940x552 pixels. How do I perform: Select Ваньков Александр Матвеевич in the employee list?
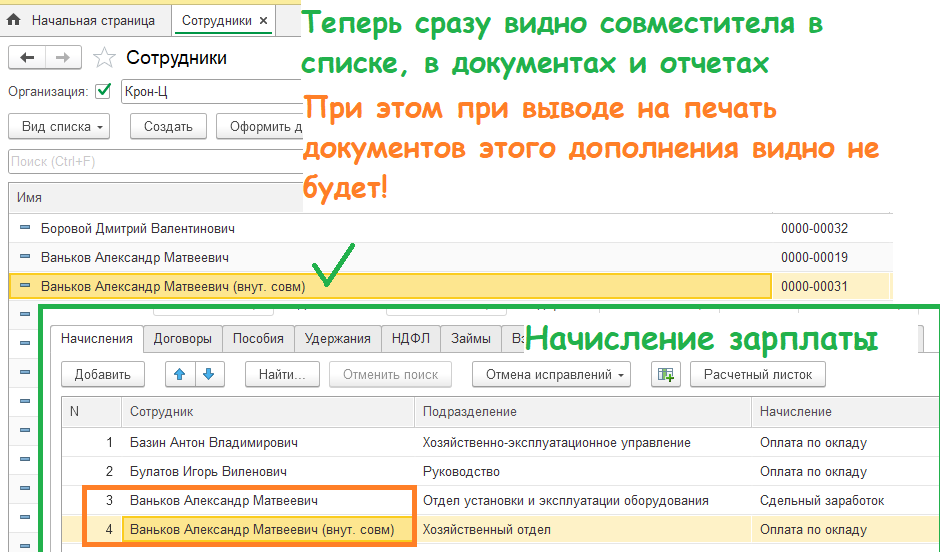pyautogui.click(x=135, y=257)
